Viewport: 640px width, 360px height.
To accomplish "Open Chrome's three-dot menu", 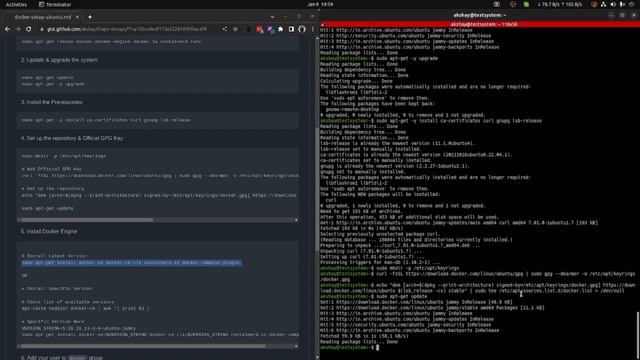I will tap(313, 29).
